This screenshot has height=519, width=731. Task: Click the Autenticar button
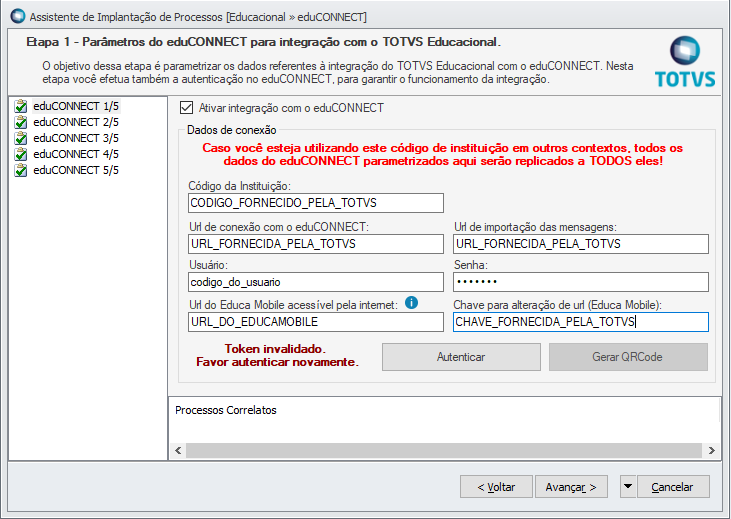(x=461, y=357)
